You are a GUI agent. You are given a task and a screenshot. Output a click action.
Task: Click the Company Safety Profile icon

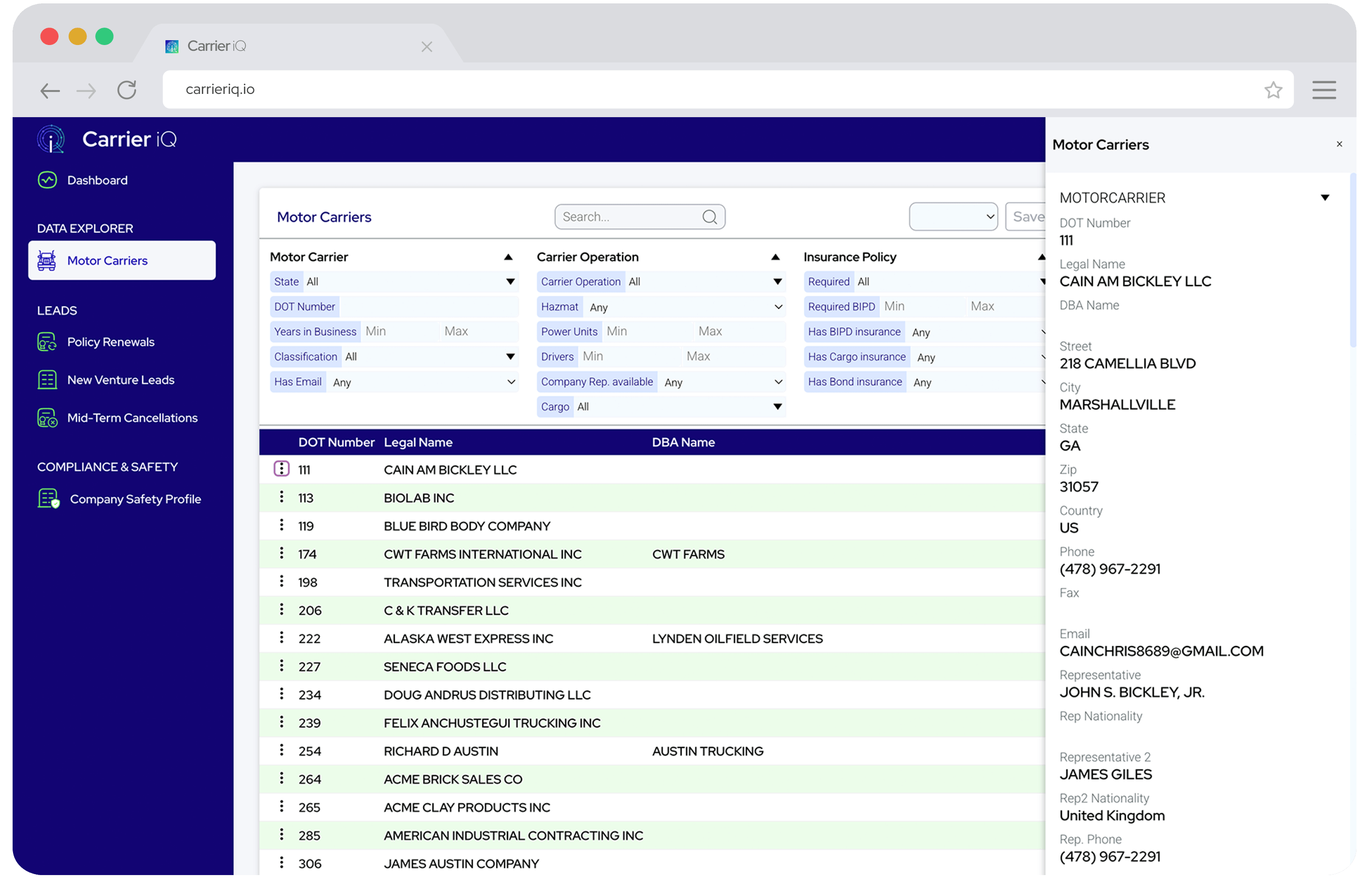(48, 499)
